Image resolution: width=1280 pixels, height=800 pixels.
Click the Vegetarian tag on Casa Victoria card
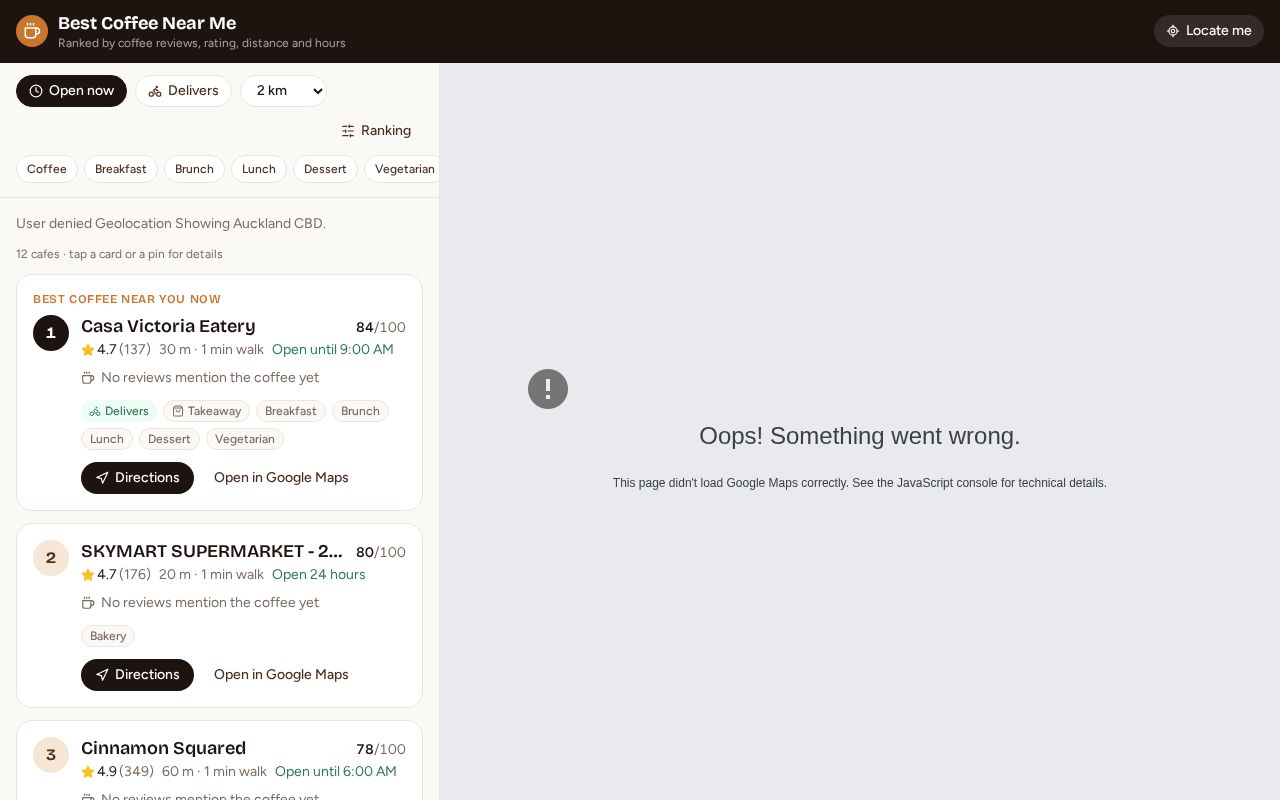tap(245, 439)
